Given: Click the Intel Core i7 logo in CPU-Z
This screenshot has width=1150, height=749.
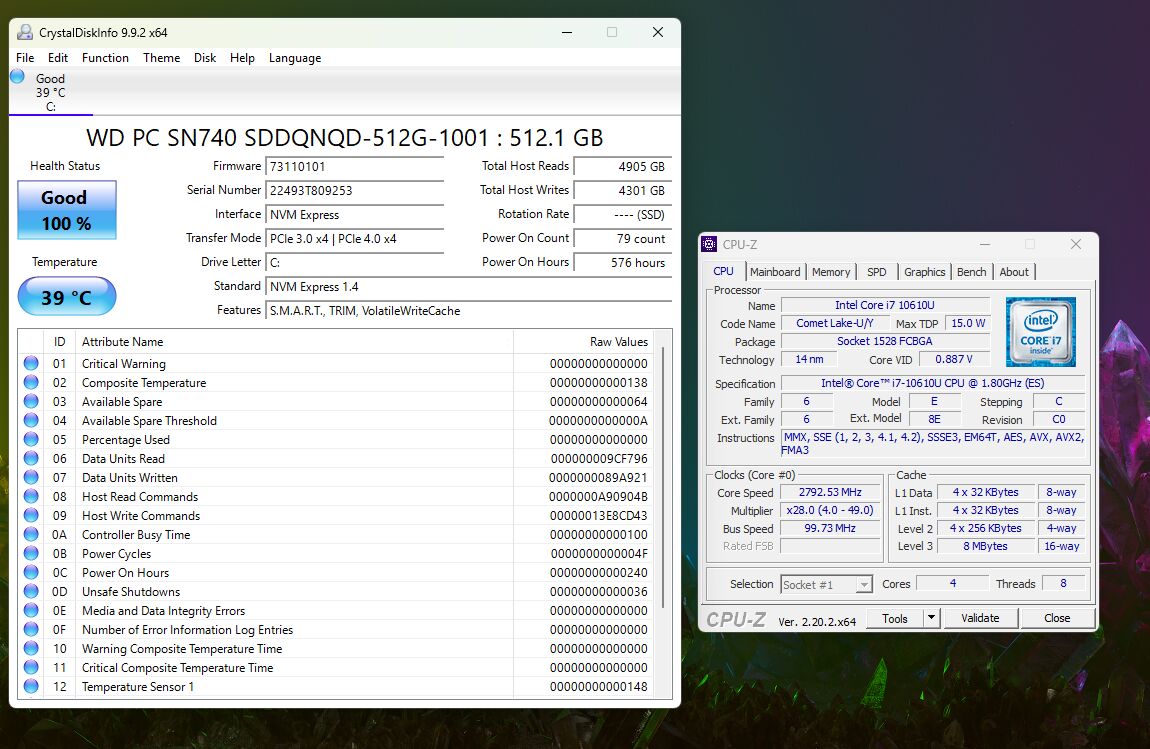Looking at the screenshot, I should (x=1041, y=332).
